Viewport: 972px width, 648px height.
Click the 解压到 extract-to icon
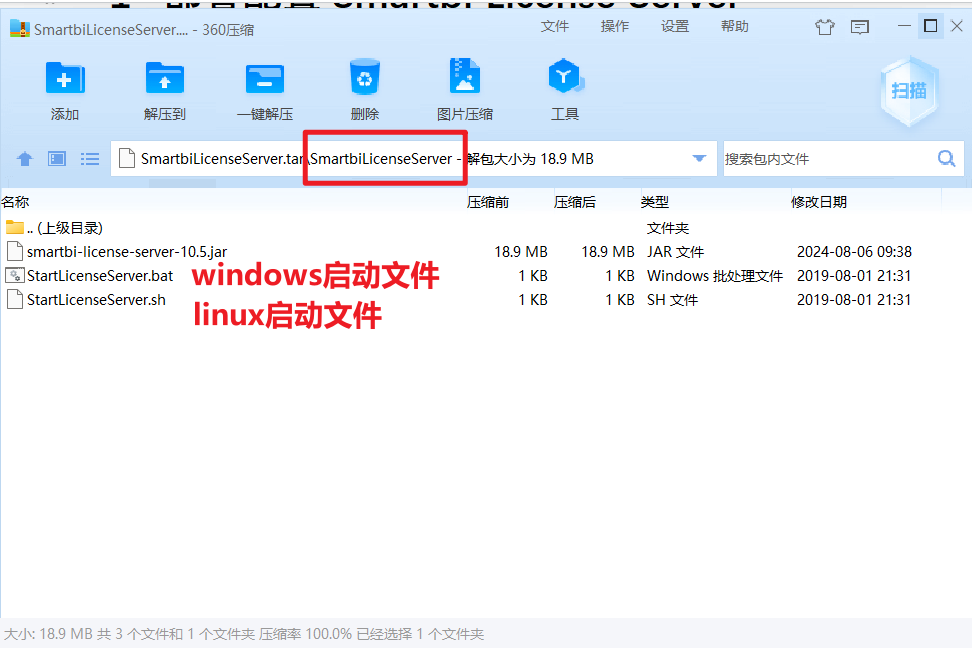(165, 78)
